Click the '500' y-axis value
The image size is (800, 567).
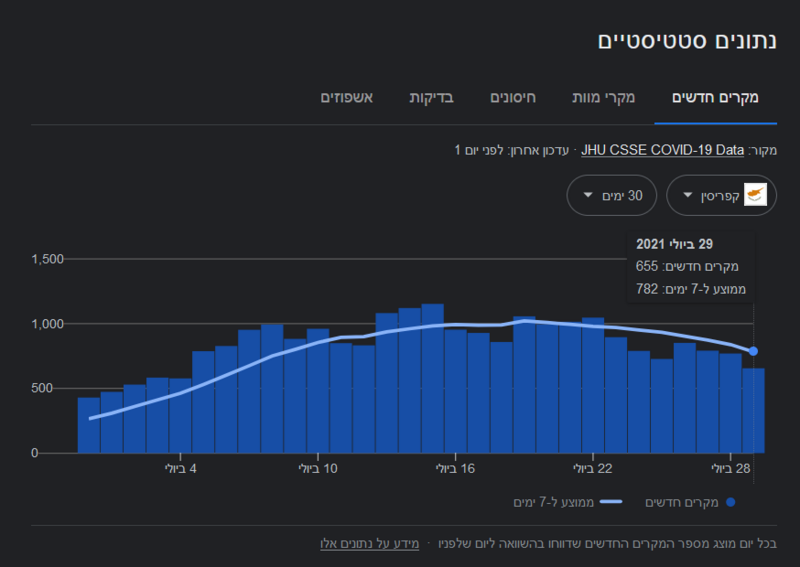(42, 388)
